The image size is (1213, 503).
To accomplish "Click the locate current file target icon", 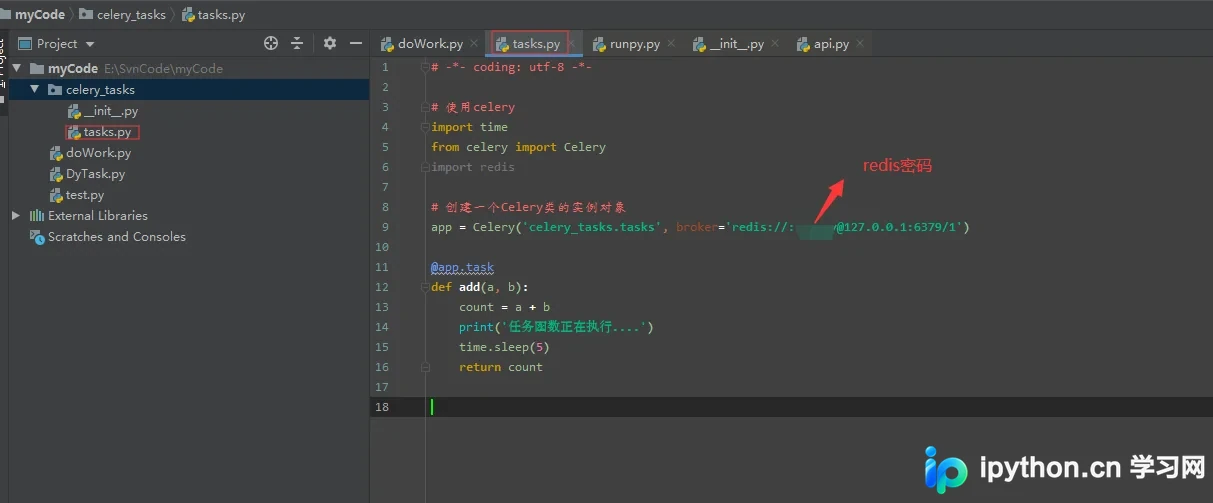I will [270, 43].
